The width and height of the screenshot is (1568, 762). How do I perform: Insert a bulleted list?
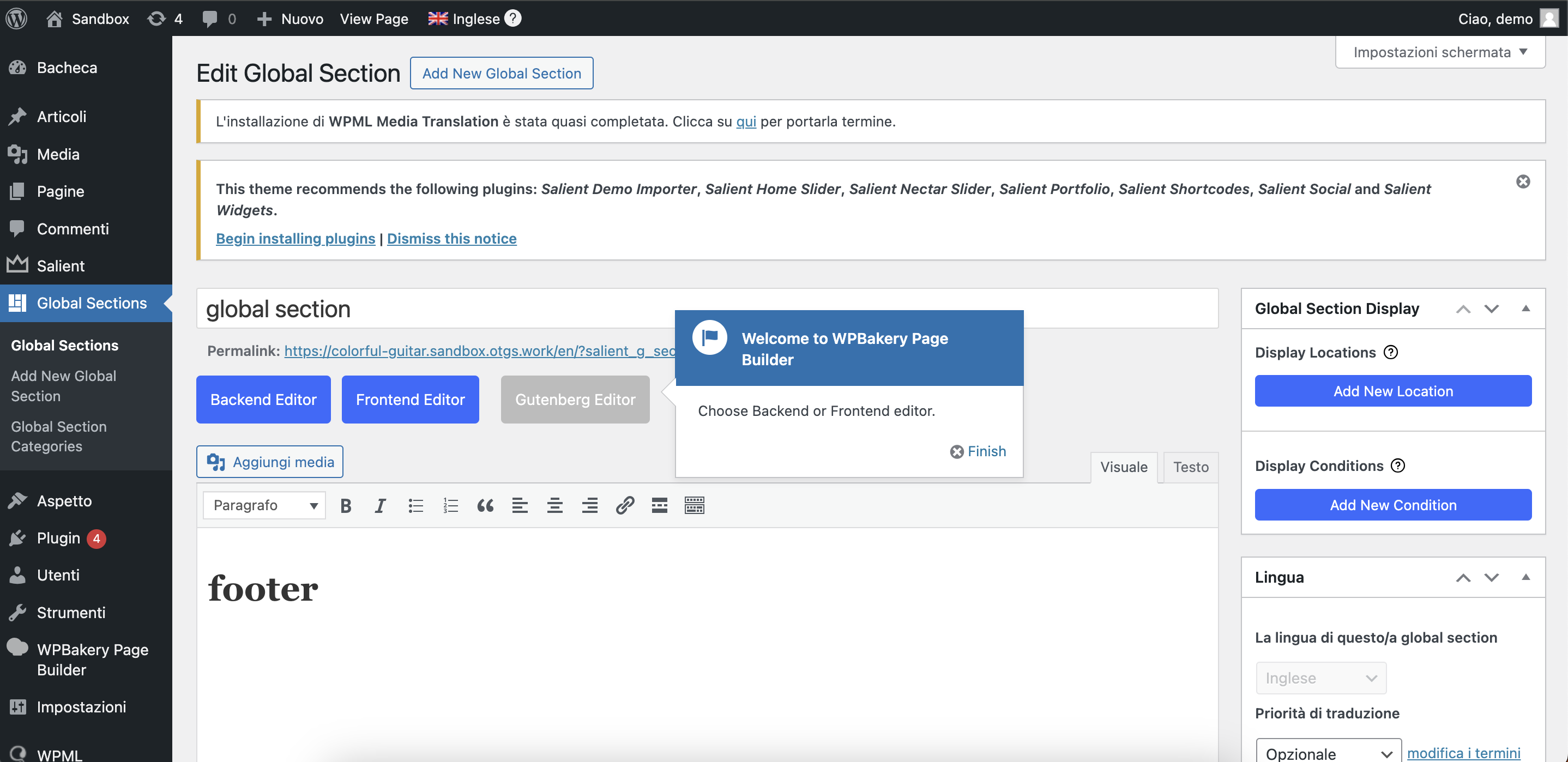pos(416,505)
